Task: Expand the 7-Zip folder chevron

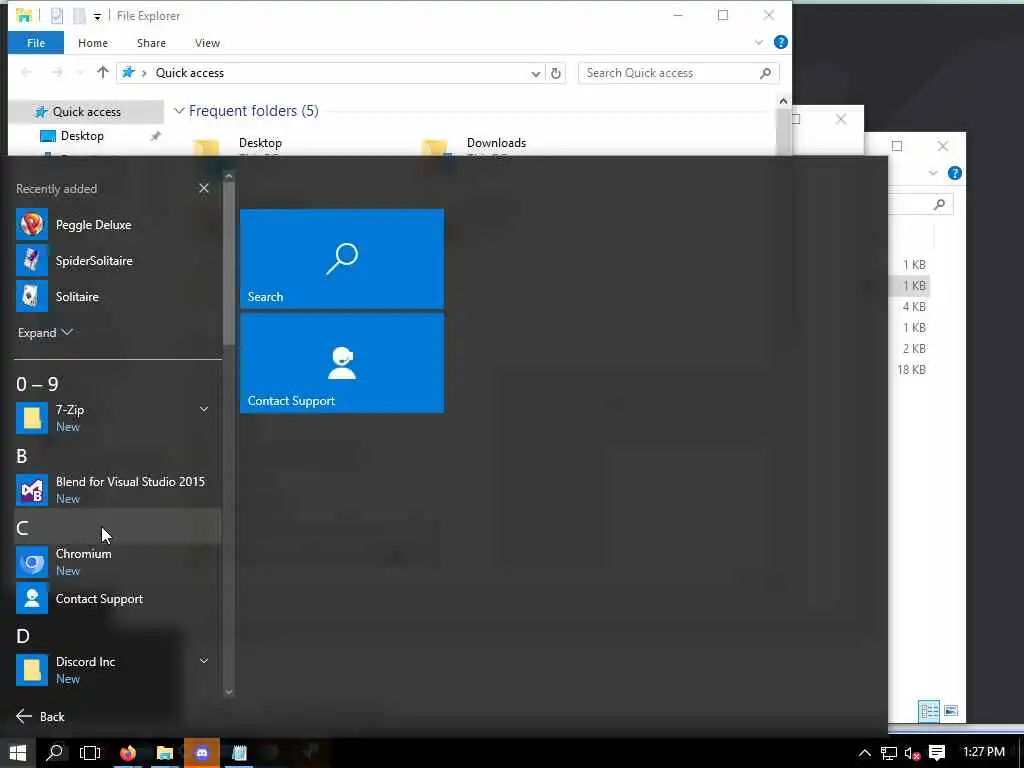Action: [204, 409]
